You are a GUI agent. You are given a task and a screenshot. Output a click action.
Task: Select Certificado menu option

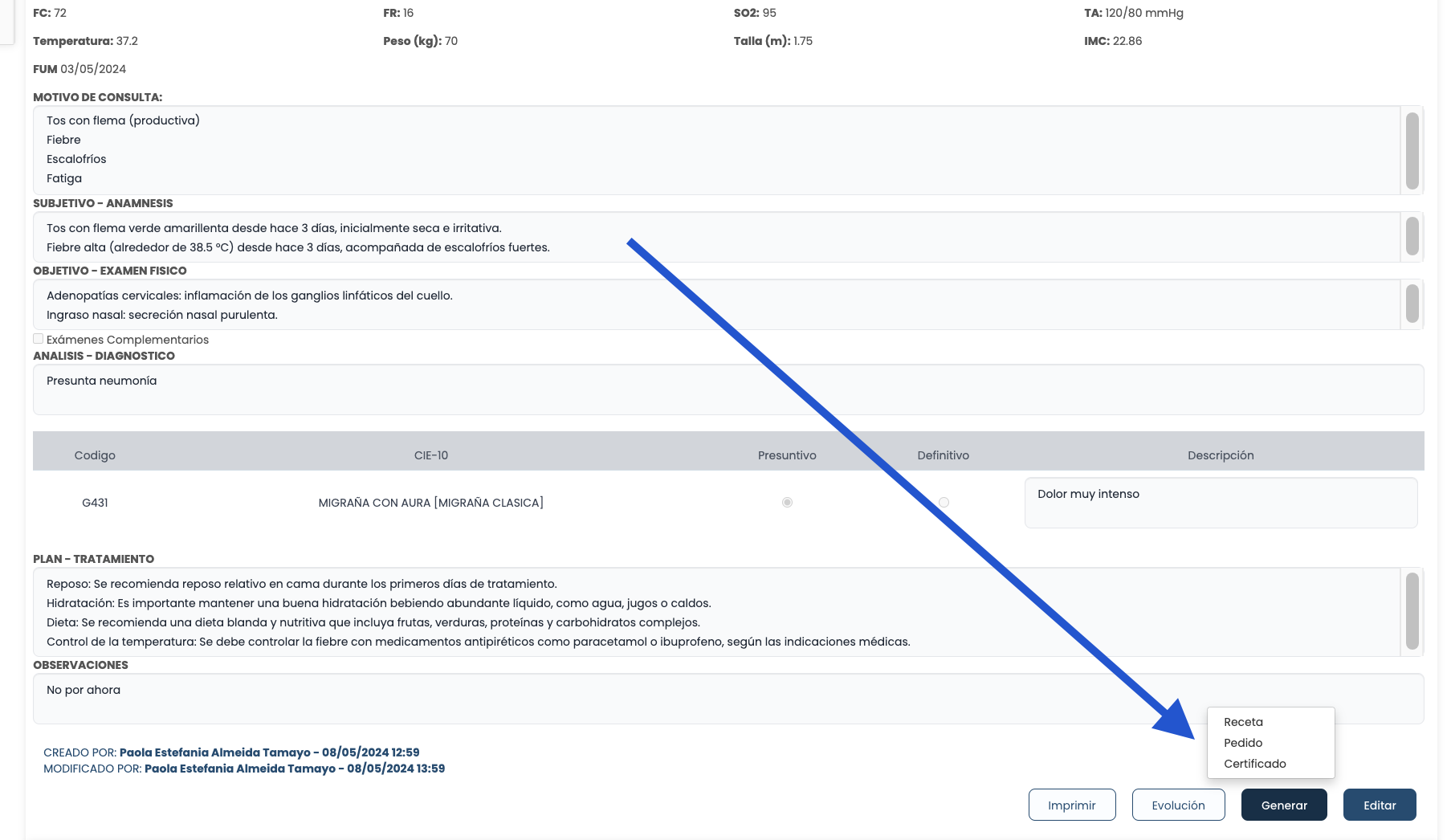[x=1254, y=764]
